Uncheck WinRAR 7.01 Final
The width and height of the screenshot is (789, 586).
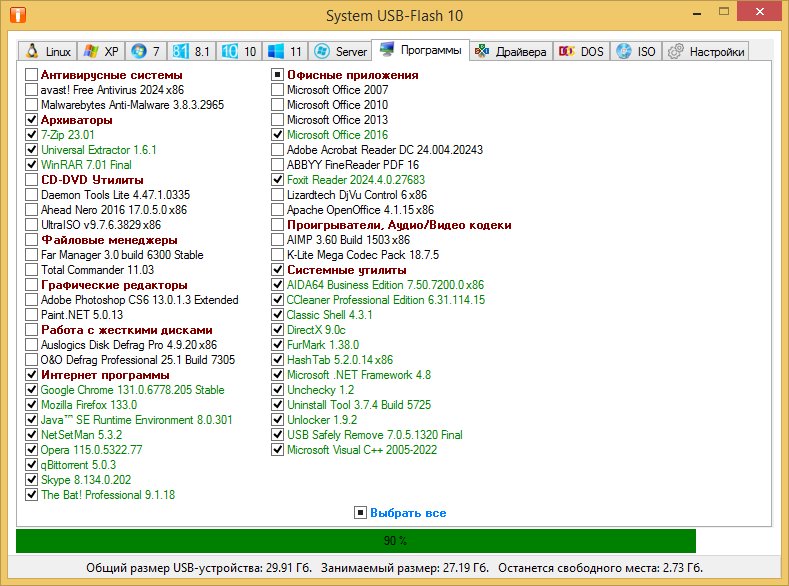(x=32, y=165)
